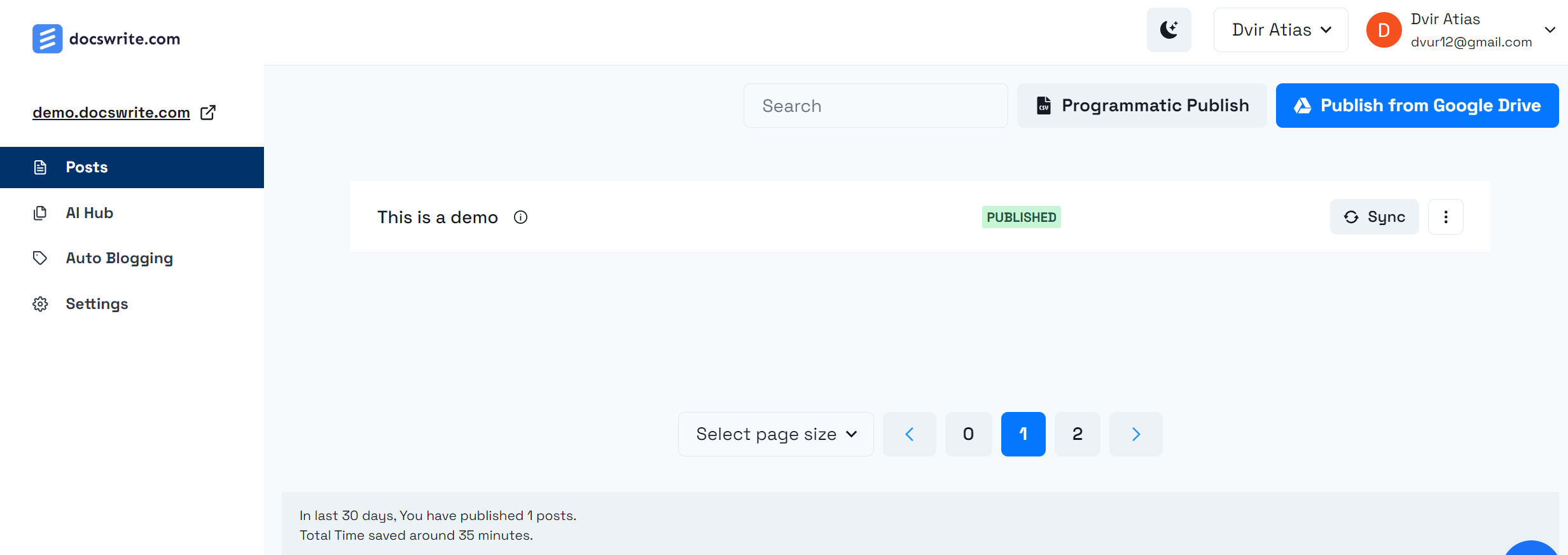Toggle dark mode with the moon icon
Viewport: 1568px width, 555px height.
click(x=1169, y=30)
